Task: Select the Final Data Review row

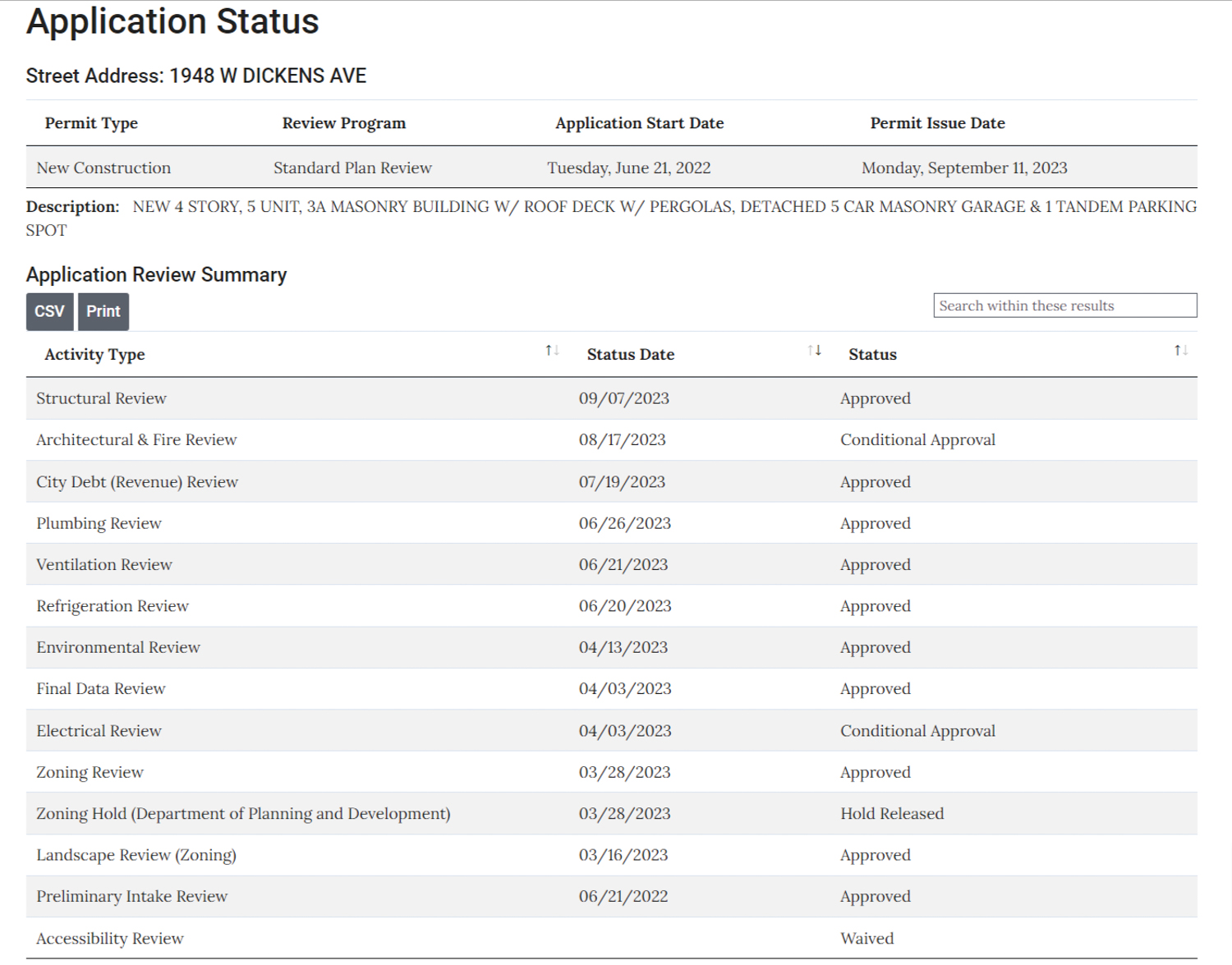Action: [611, 689]
